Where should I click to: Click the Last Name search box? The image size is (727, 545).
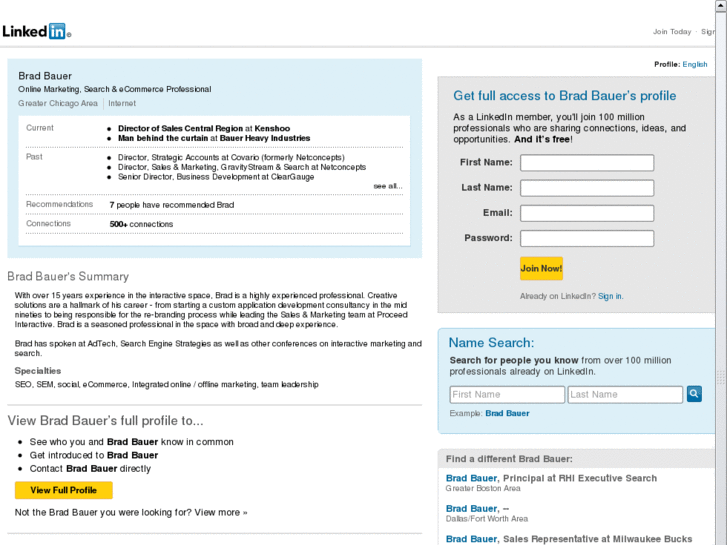625,394
